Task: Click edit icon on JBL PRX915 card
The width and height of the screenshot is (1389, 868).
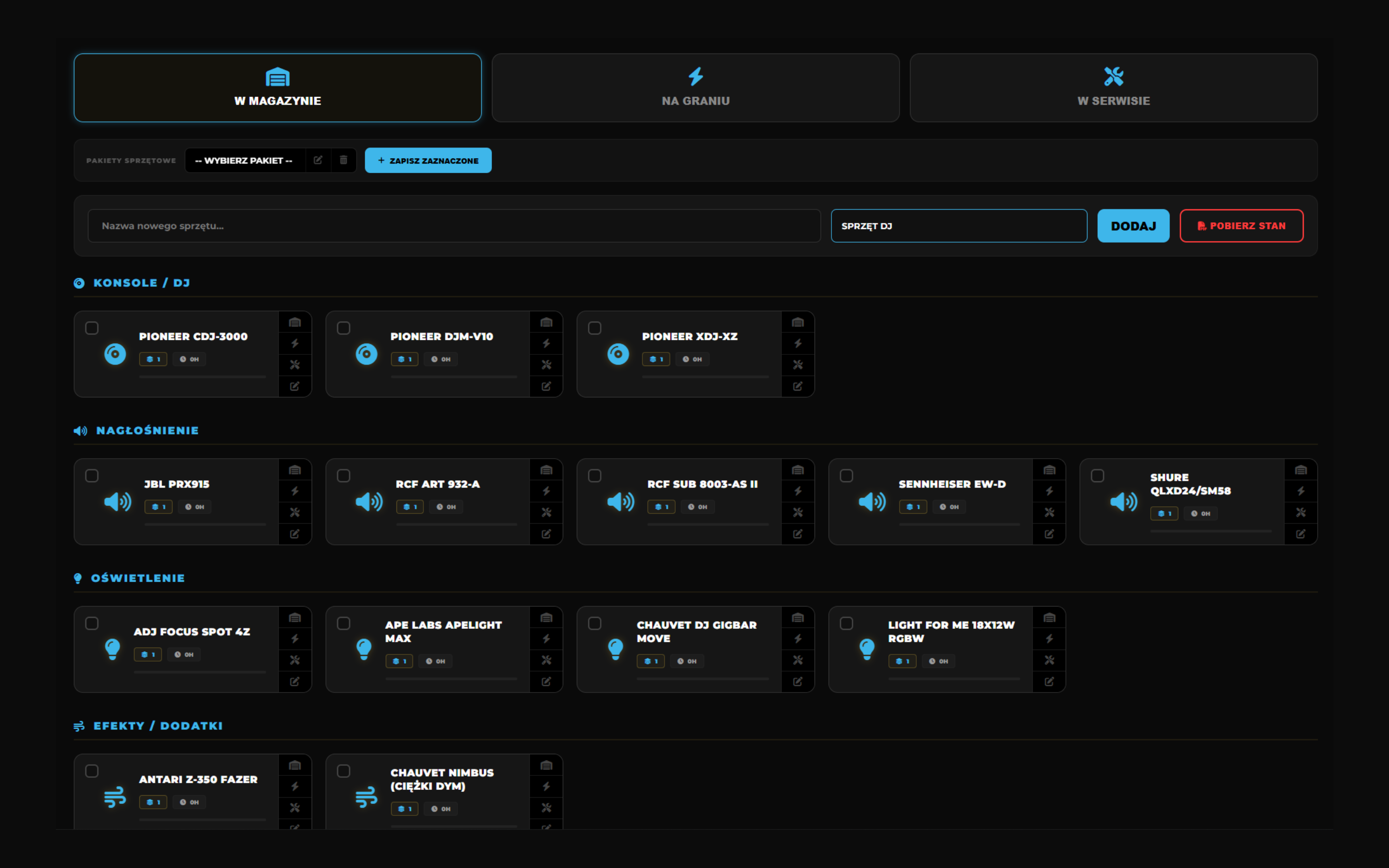Action: tap(295, 534)
